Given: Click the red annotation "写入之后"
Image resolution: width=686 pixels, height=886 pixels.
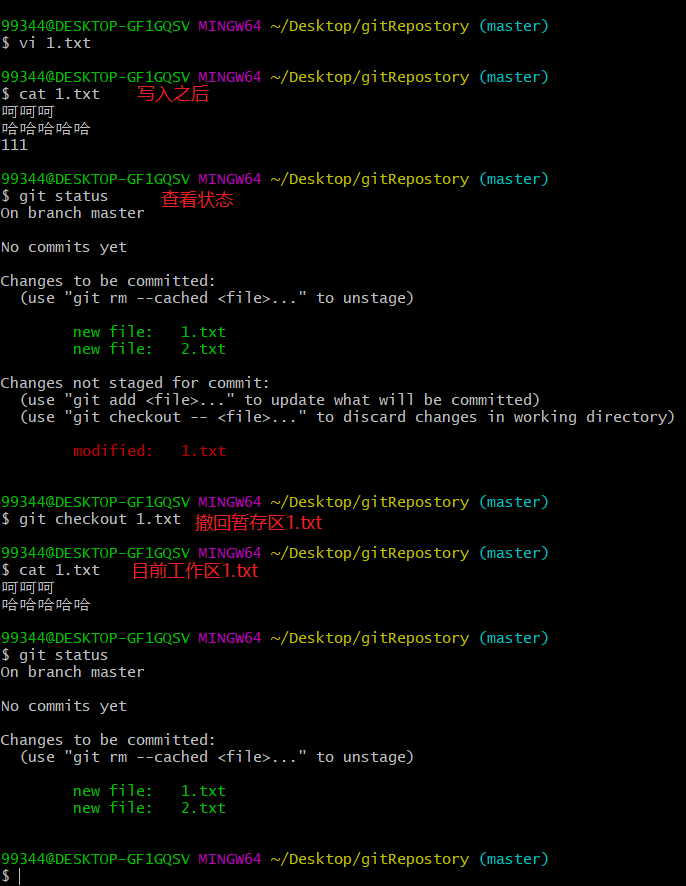Looking at the screenshot, I should pos(172,94).
